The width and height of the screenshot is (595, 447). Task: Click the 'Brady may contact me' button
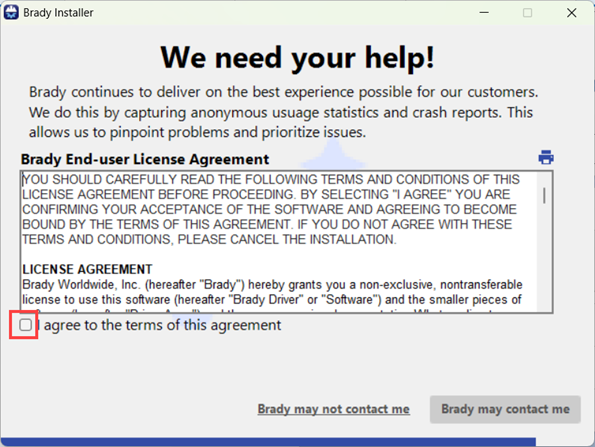(x=505, y=409)
